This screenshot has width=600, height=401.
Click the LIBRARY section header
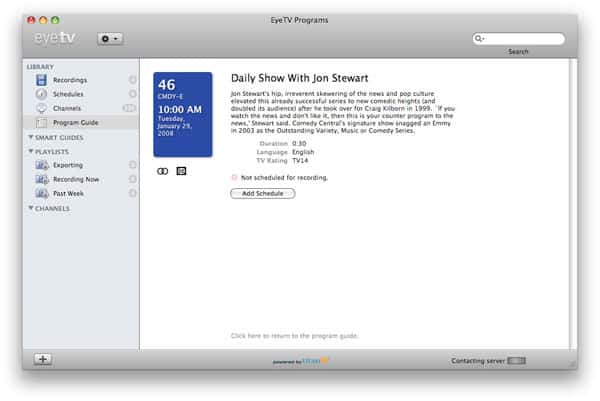40,67
